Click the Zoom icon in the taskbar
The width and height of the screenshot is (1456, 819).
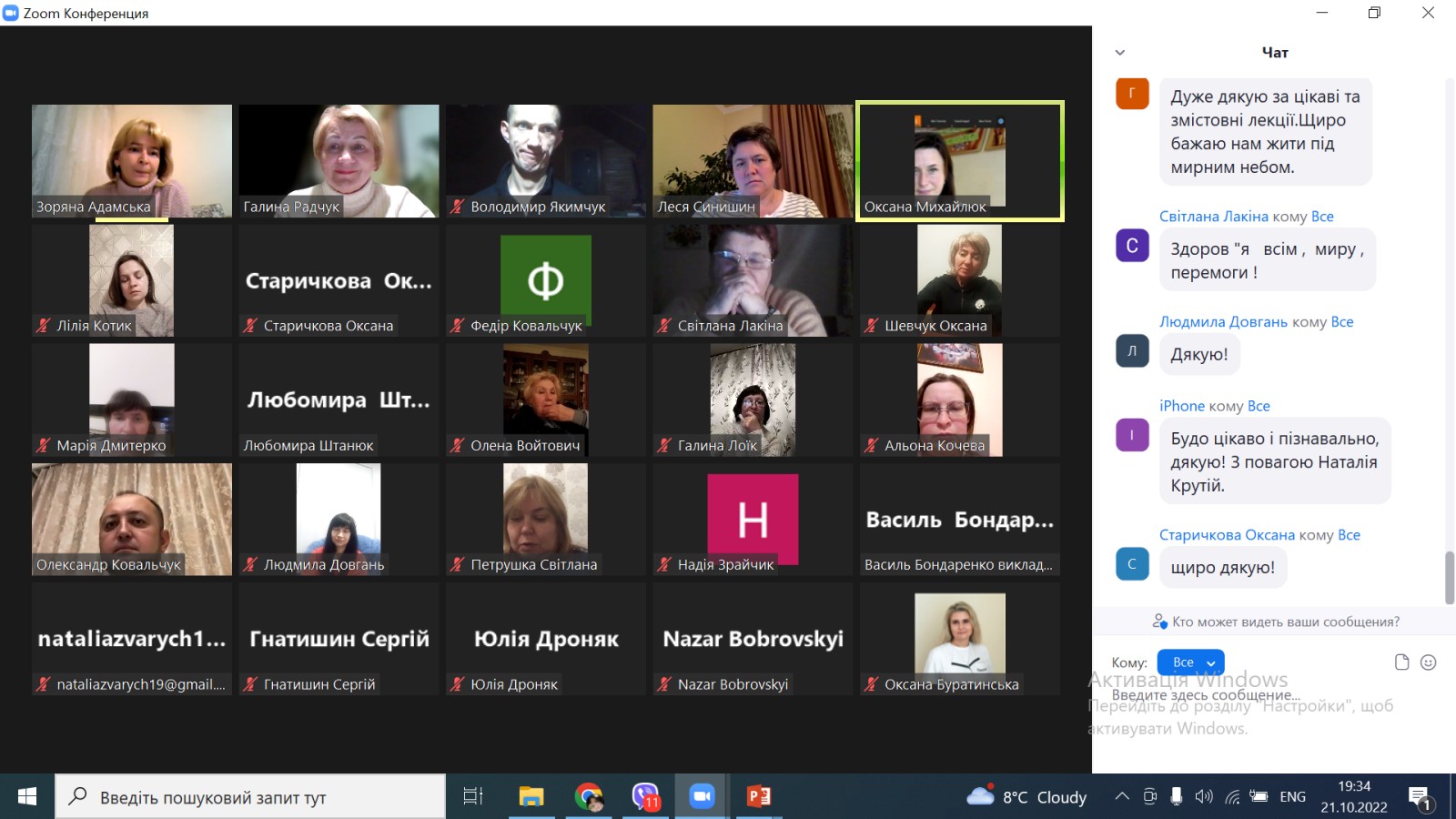(702, 797)
